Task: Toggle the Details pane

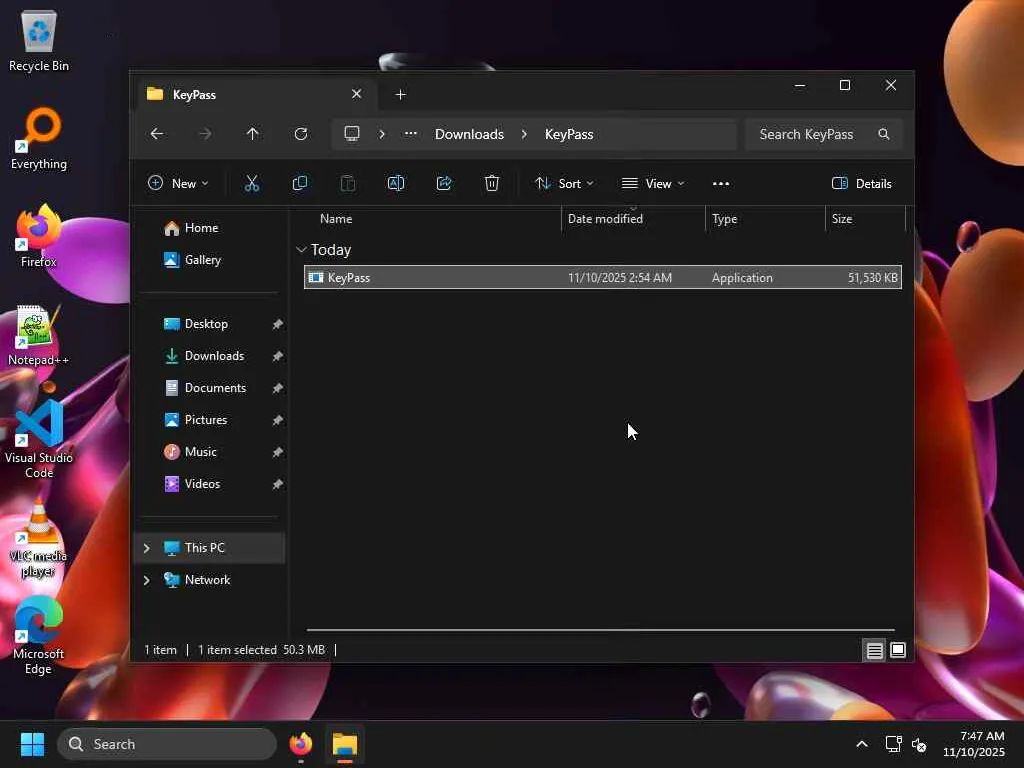Action: click(861, 184)
